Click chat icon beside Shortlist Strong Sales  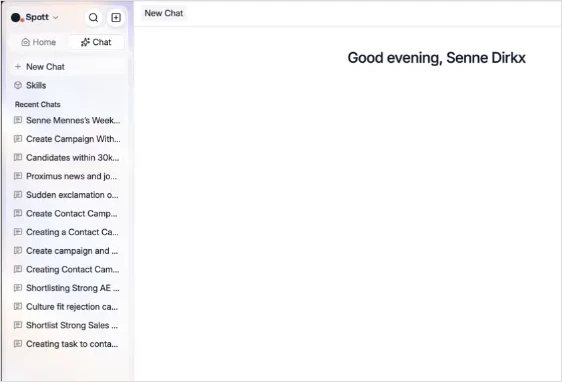[18, 325]
